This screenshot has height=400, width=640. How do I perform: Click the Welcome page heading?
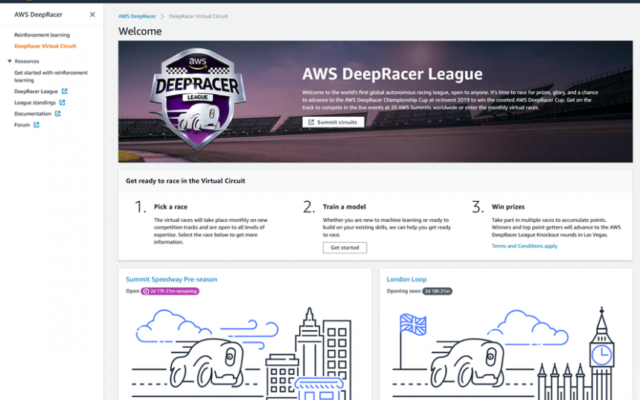pos(140,31)
